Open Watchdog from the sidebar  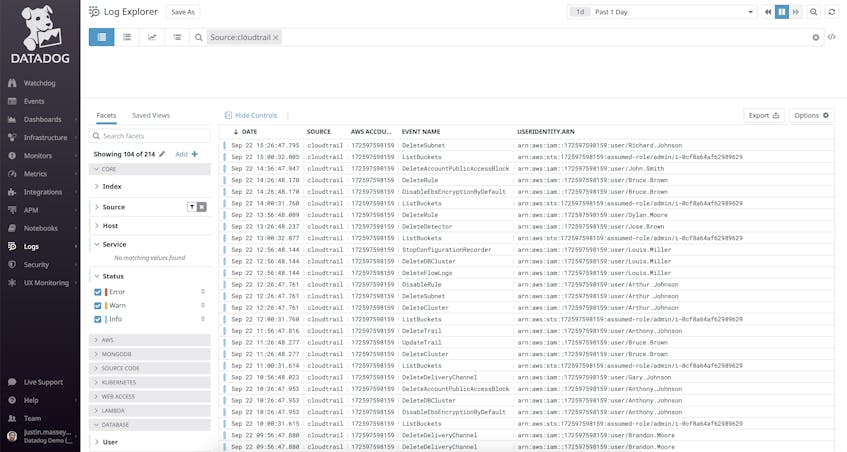click(39, 83)
